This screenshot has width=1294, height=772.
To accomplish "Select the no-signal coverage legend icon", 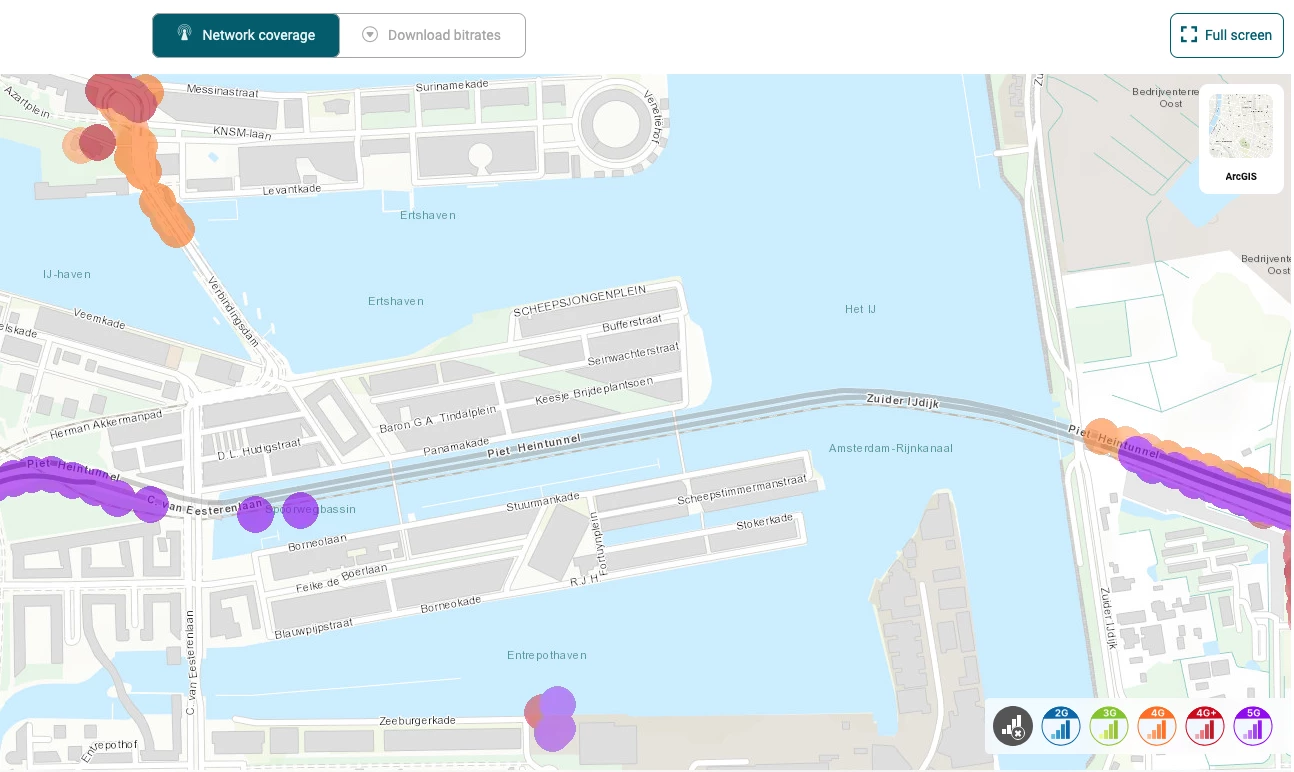I will 1013,726.
